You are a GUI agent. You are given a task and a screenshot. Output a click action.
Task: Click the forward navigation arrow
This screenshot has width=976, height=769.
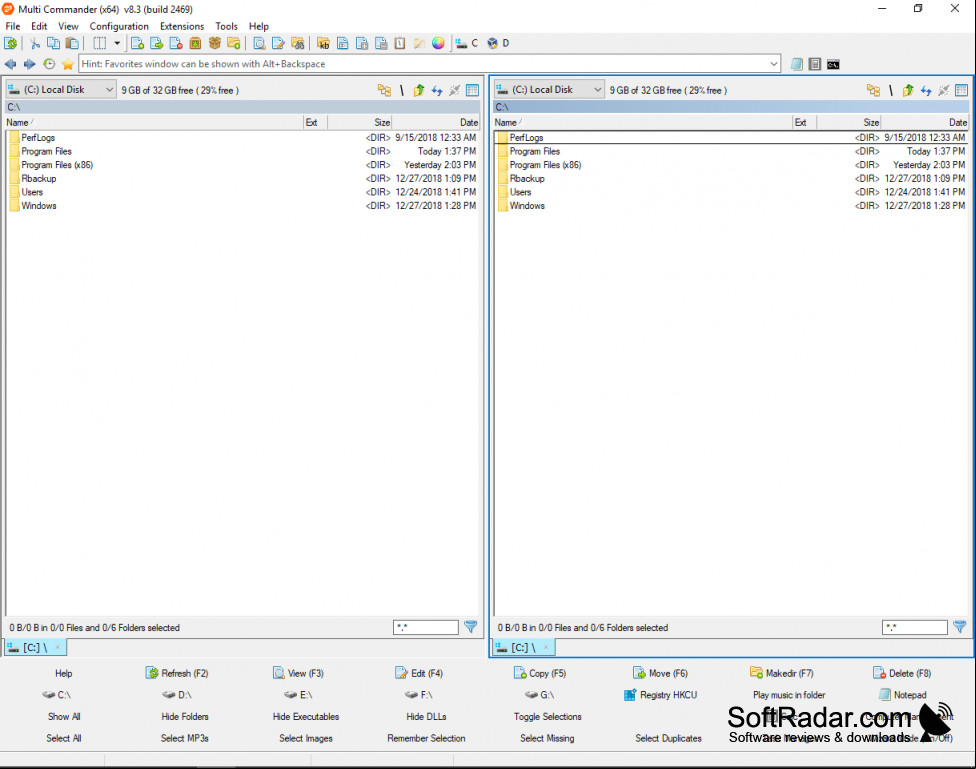(x=29, y=64)
